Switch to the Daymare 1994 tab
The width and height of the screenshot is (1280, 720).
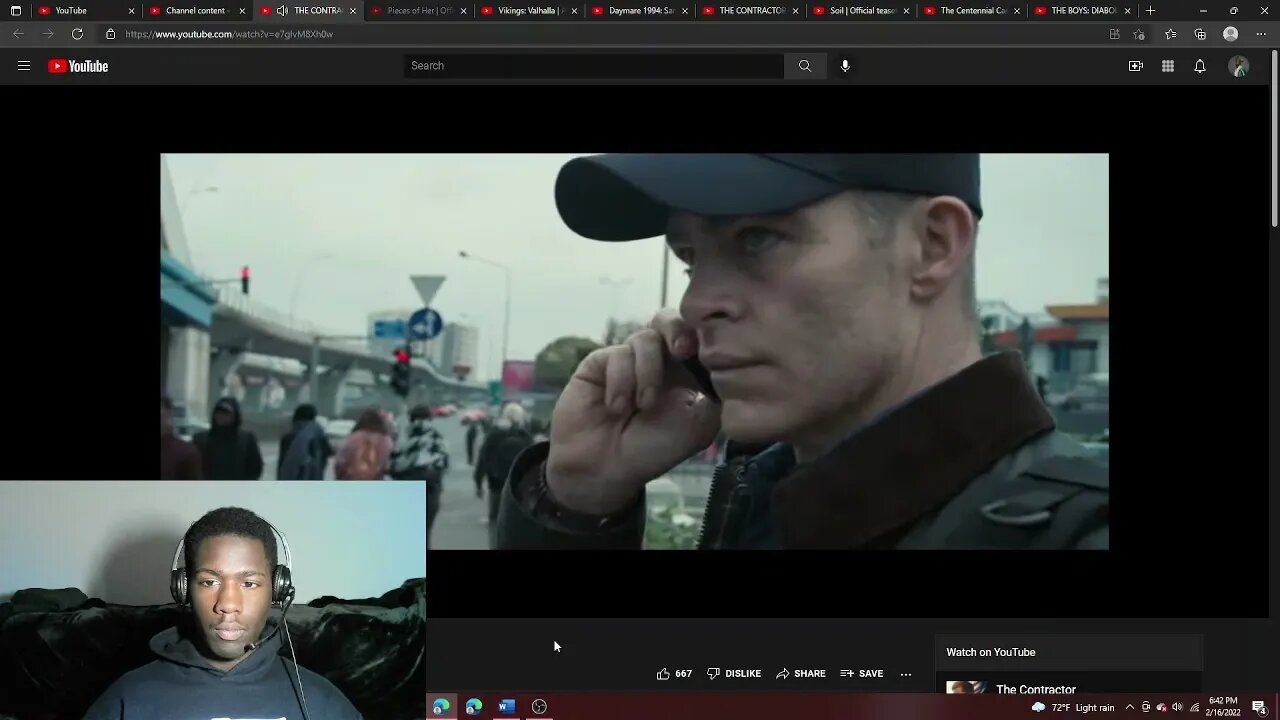pyautogui.click(x=640, y=10)
